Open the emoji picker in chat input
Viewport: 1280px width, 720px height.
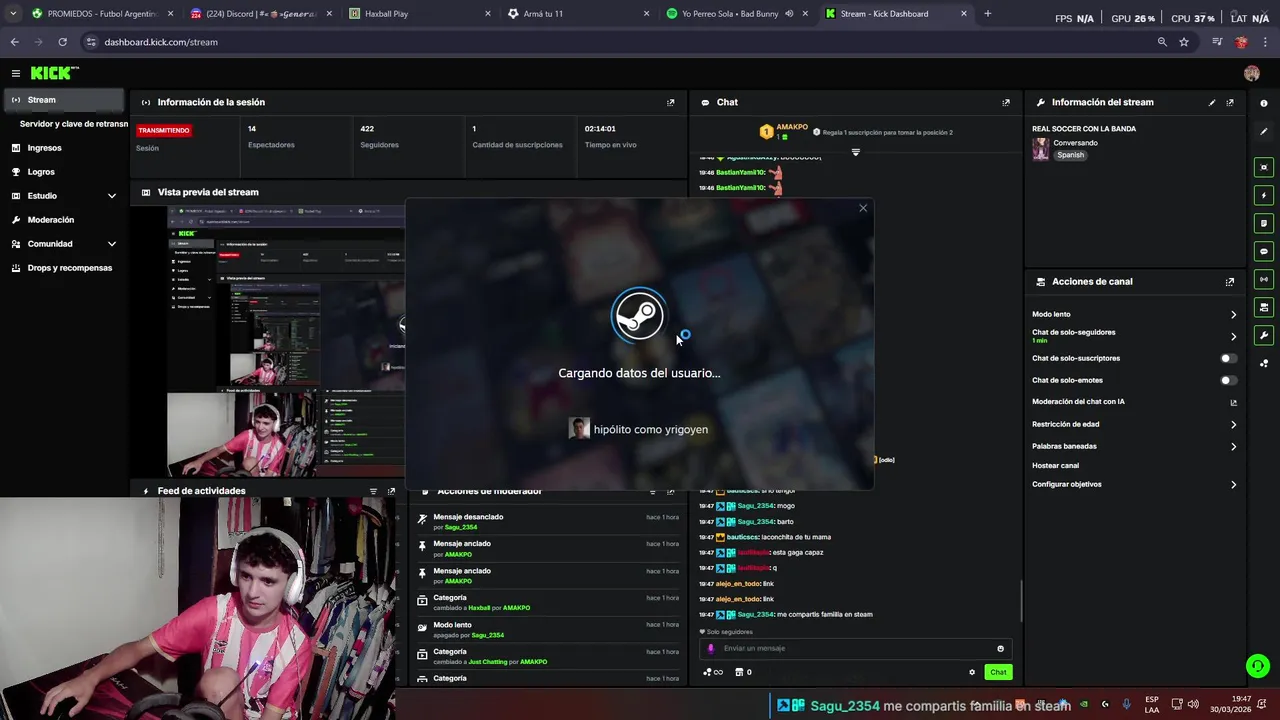[x=1000, y=648]
